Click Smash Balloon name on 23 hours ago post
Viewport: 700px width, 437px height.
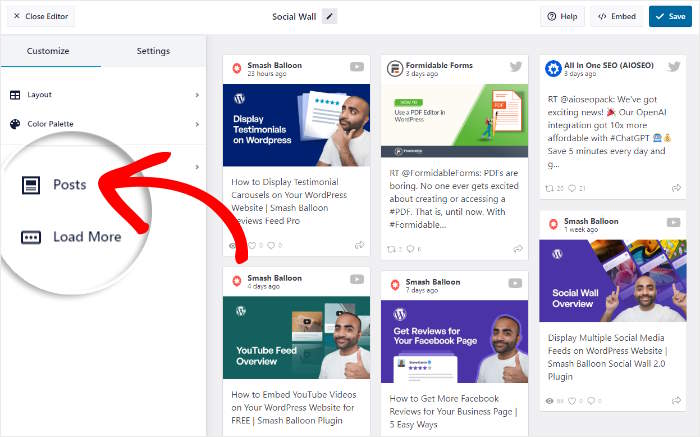(275, 65)
